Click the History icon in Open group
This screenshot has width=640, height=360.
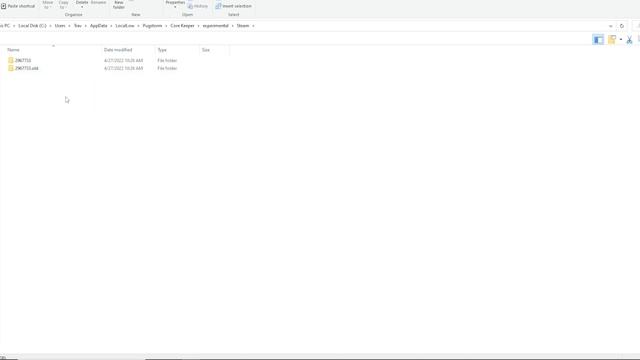pyautogui.click(x=190, y=7)
